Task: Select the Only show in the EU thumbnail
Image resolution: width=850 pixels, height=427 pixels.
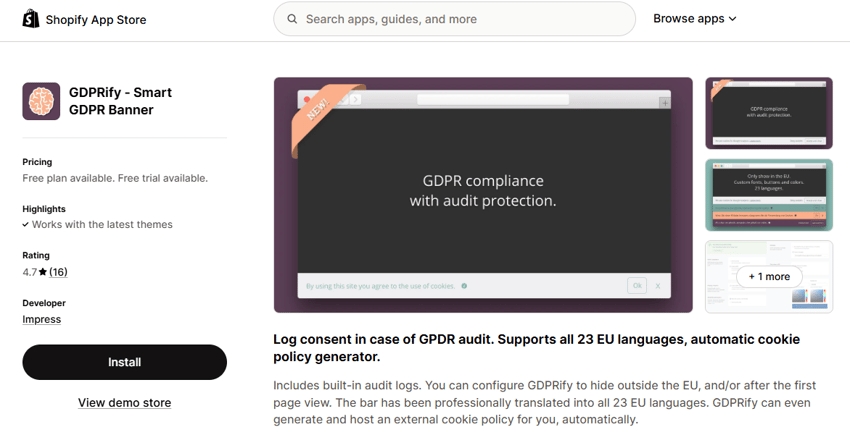Action: [x=769, y=195]
